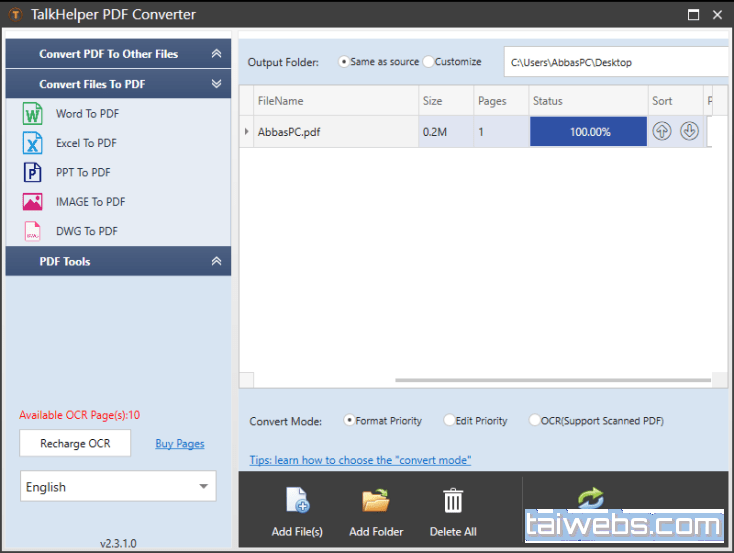Click the Add Folder icon
The width and height of the screenshot is (734, 553).
coord(376,501)
